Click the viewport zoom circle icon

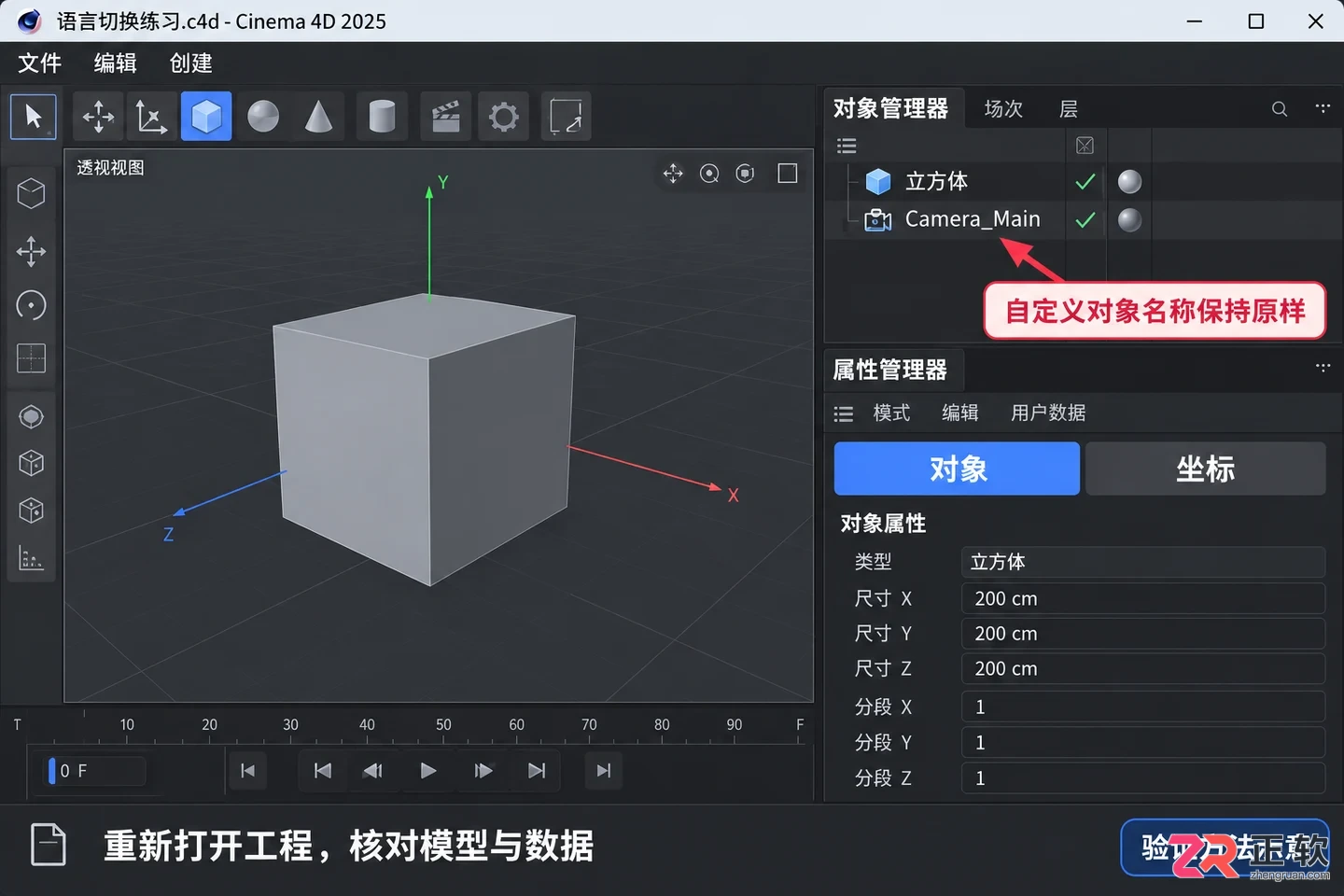coord(709,174)
